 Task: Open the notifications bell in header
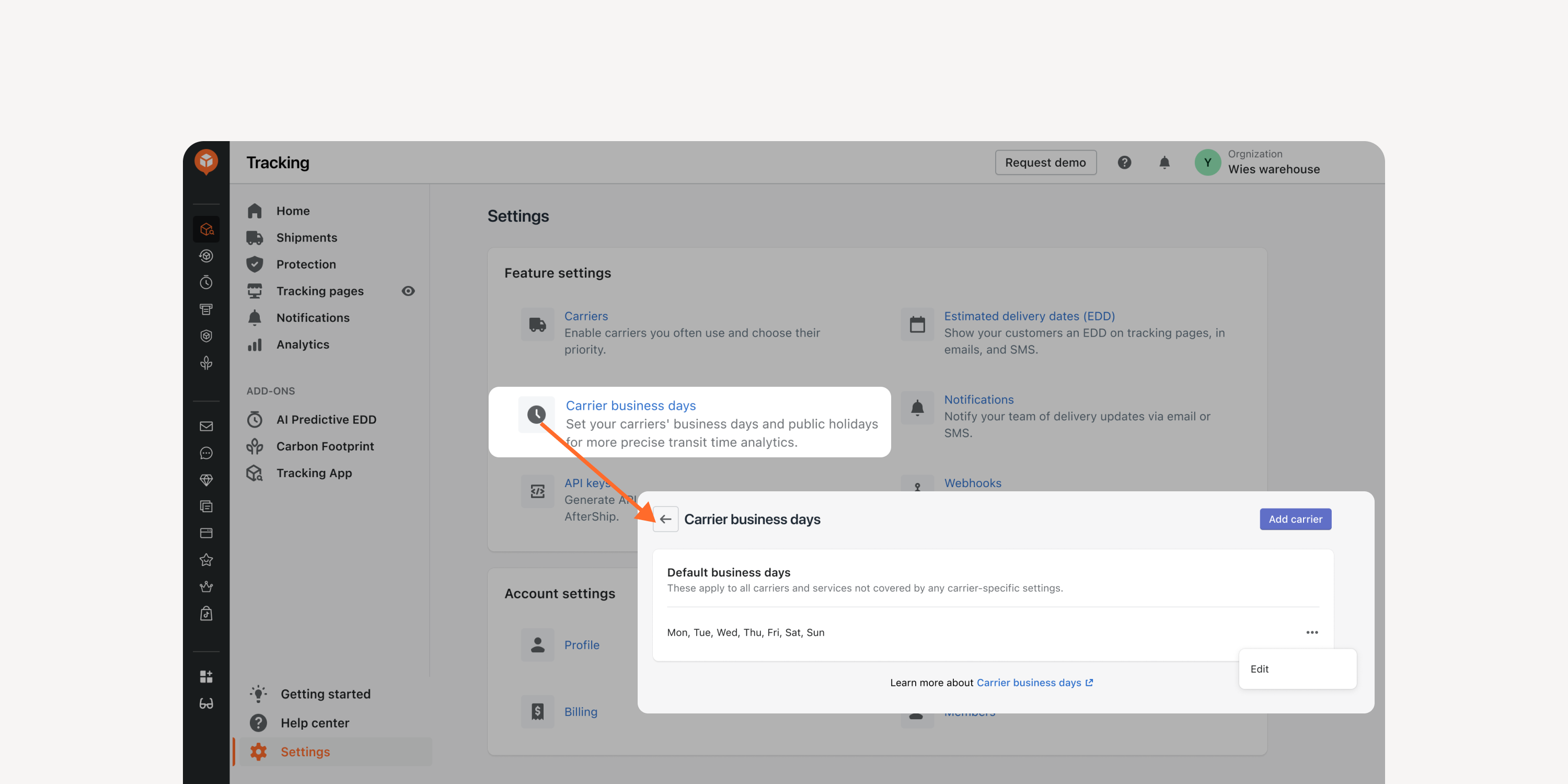tap(1164, 163)
